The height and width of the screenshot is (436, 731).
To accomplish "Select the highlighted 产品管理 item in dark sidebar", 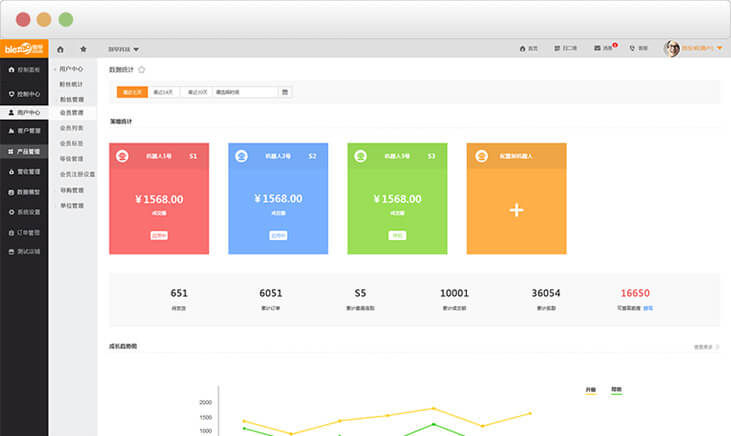I will [x=23, y=151].
